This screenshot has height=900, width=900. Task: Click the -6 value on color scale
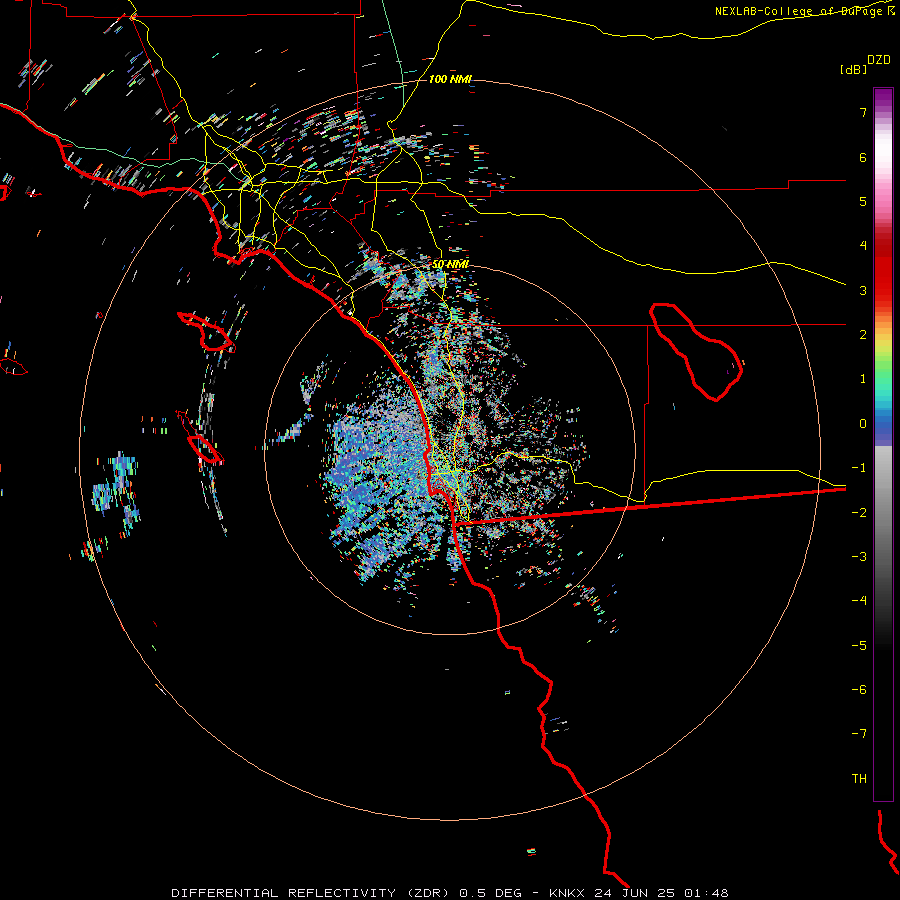coord(859,690)
